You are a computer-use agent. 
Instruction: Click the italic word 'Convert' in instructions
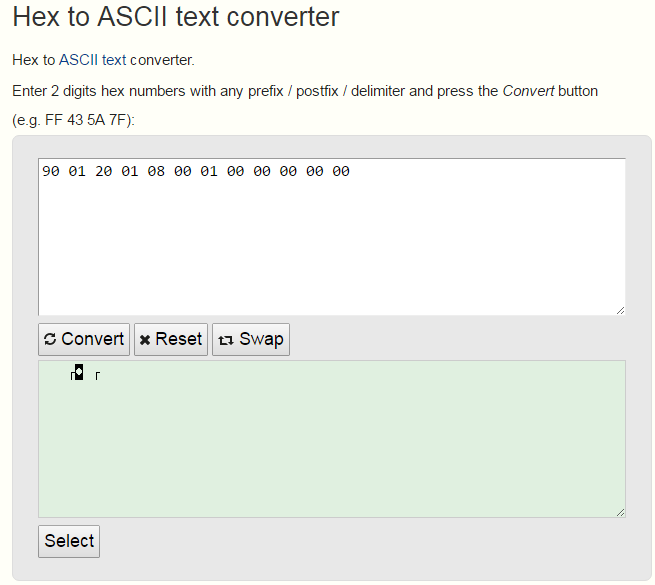click(x=528, y=91)
